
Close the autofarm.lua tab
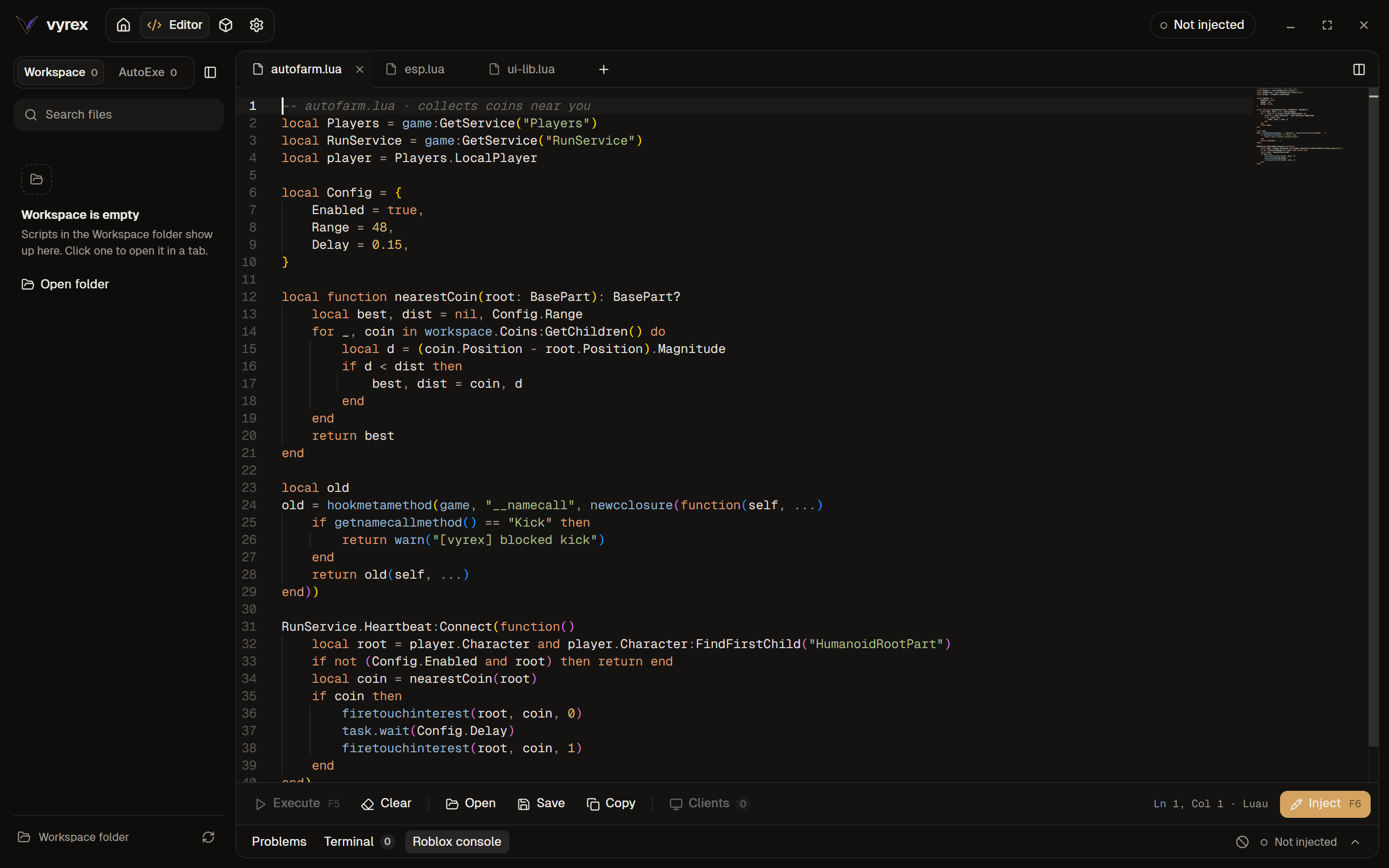point(360,69)
